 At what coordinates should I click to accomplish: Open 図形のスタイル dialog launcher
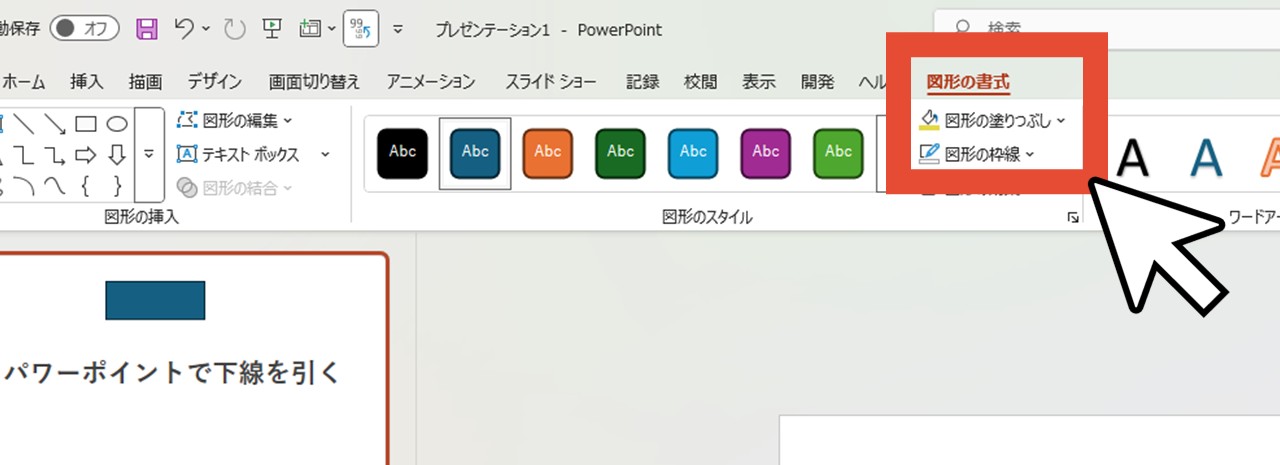(1073, 217)
